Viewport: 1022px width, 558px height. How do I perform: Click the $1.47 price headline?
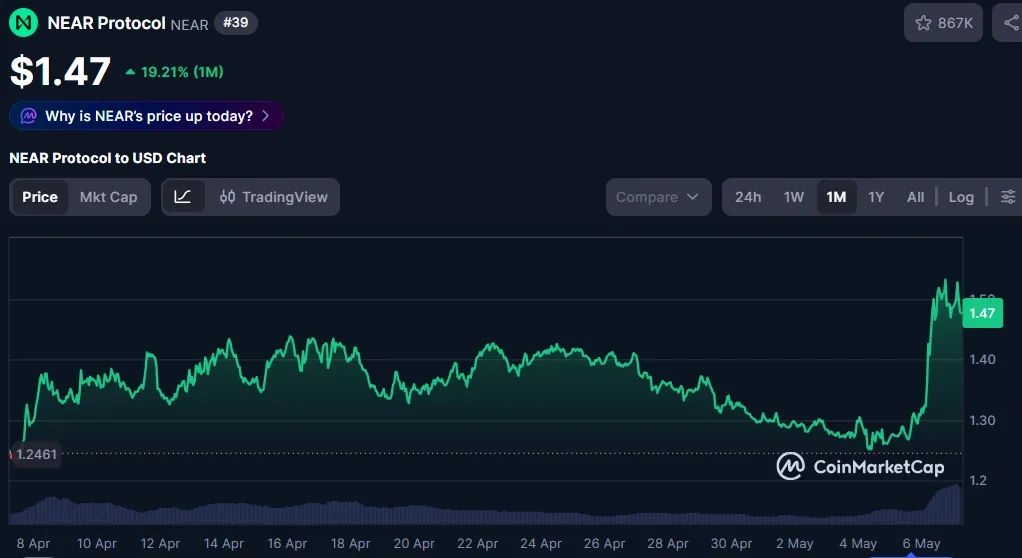(60, 72)
